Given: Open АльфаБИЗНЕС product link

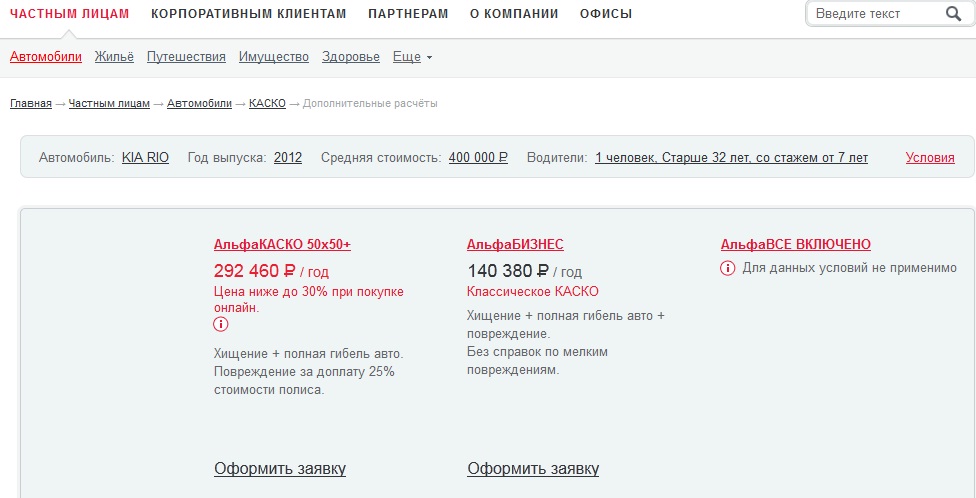Looking at the screenshot, I should coord(515,245).
